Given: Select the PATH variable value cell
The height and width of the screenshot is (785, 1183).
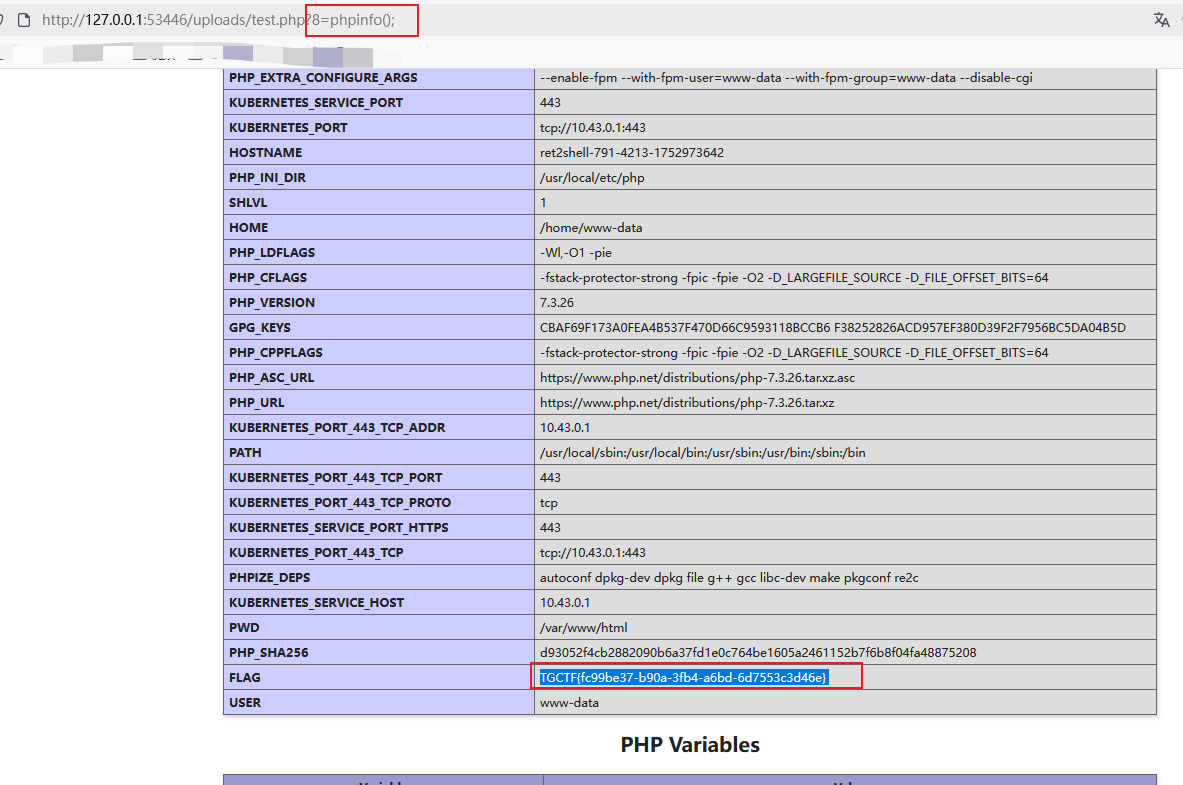Looking at the screenshot, I should (x=845, y=453).
